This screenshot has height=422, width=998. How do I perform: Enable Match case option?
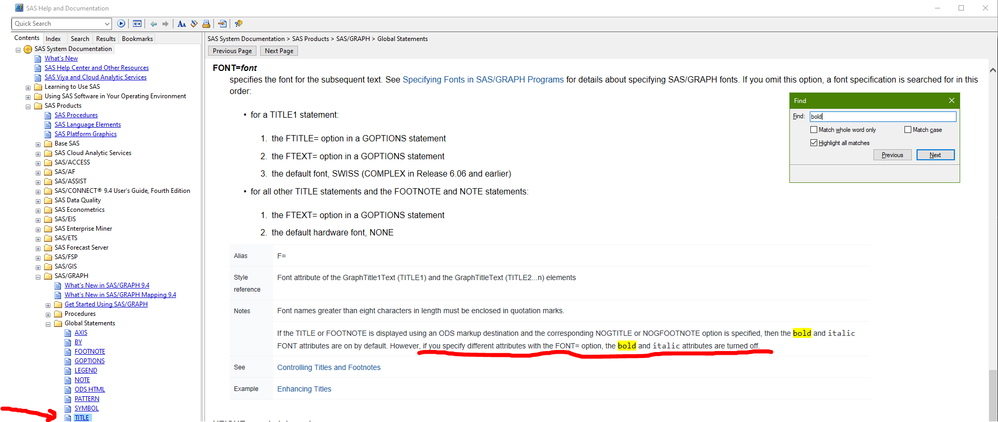908,130
